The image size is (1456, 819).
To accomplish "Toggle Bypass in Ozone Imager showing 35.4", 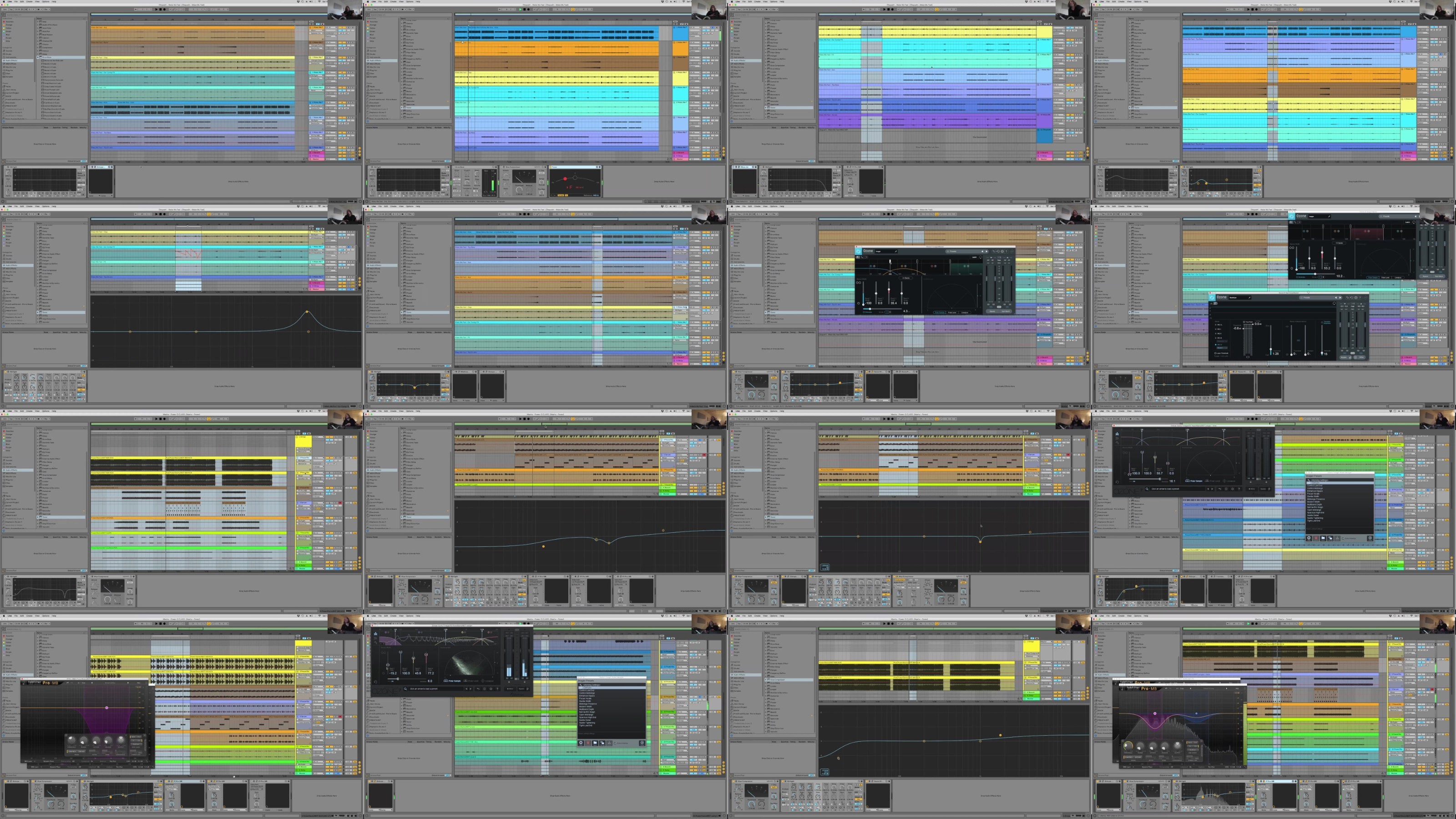I will click(x=992, y=311).
